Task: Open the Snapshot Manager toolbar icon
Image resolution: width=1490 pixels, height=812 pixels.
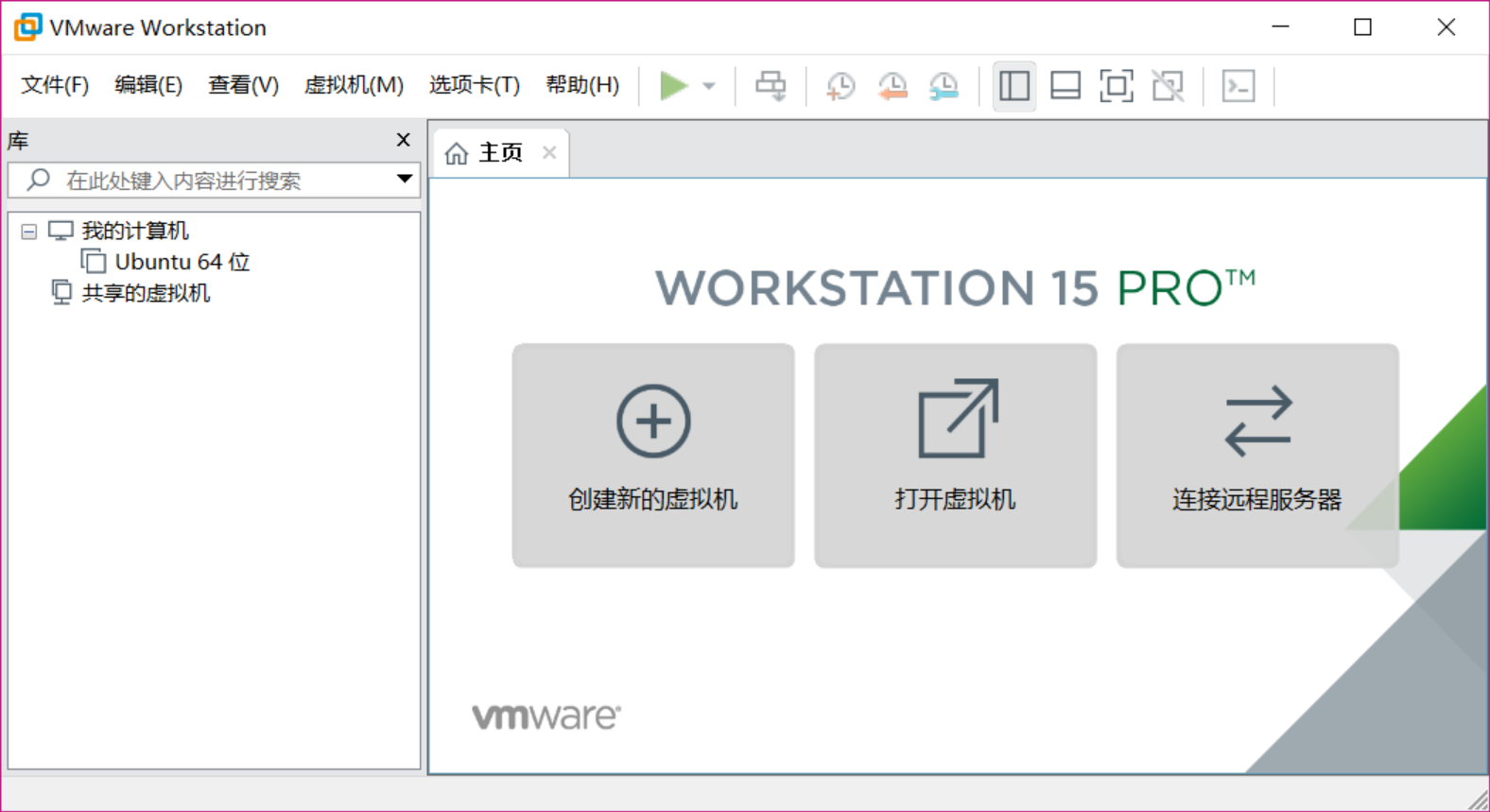Action: click(x=944, y=86)
